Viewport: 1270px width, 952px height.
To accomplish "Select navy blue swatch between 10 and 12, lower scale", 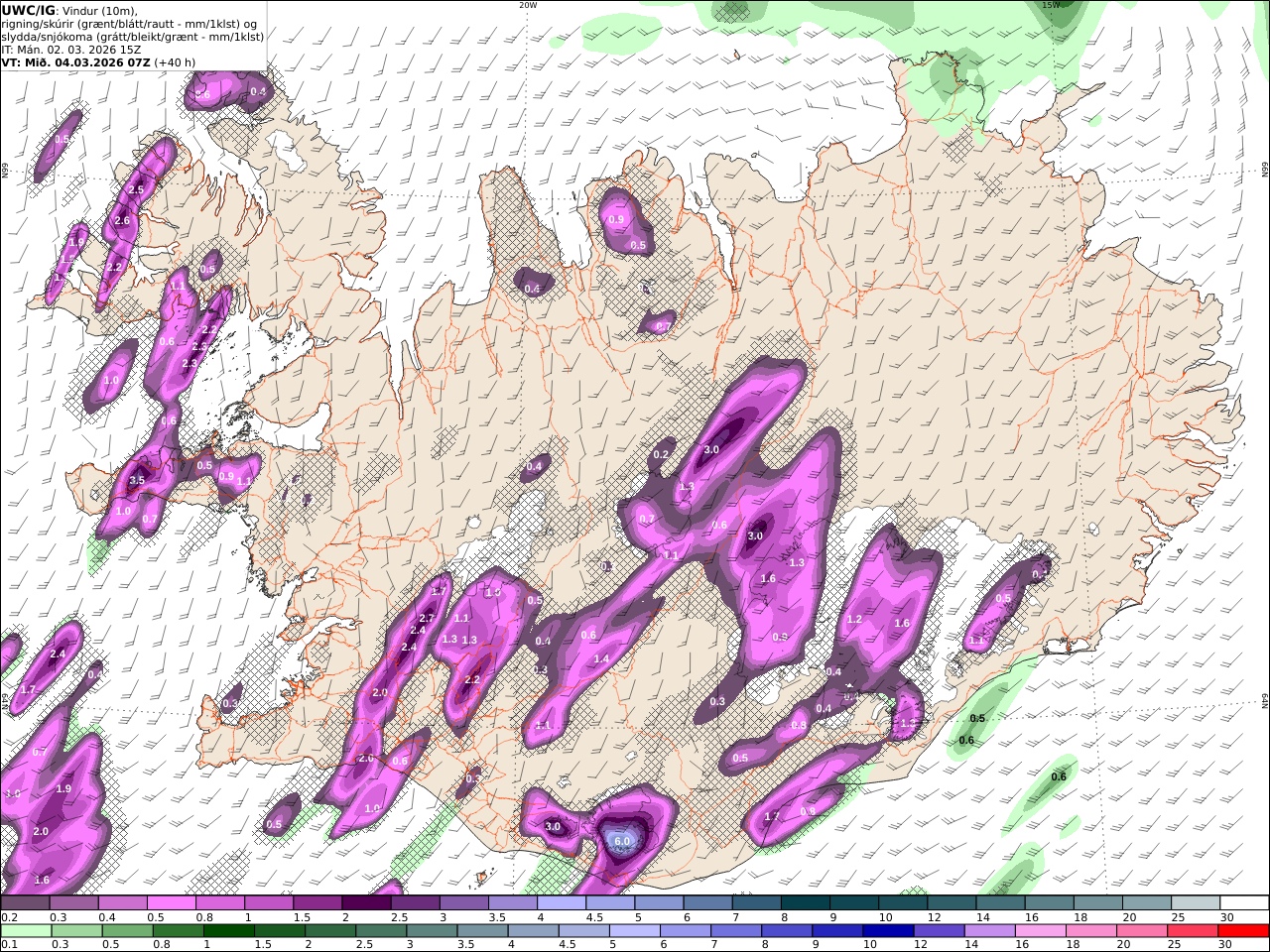I will (889, 931).
